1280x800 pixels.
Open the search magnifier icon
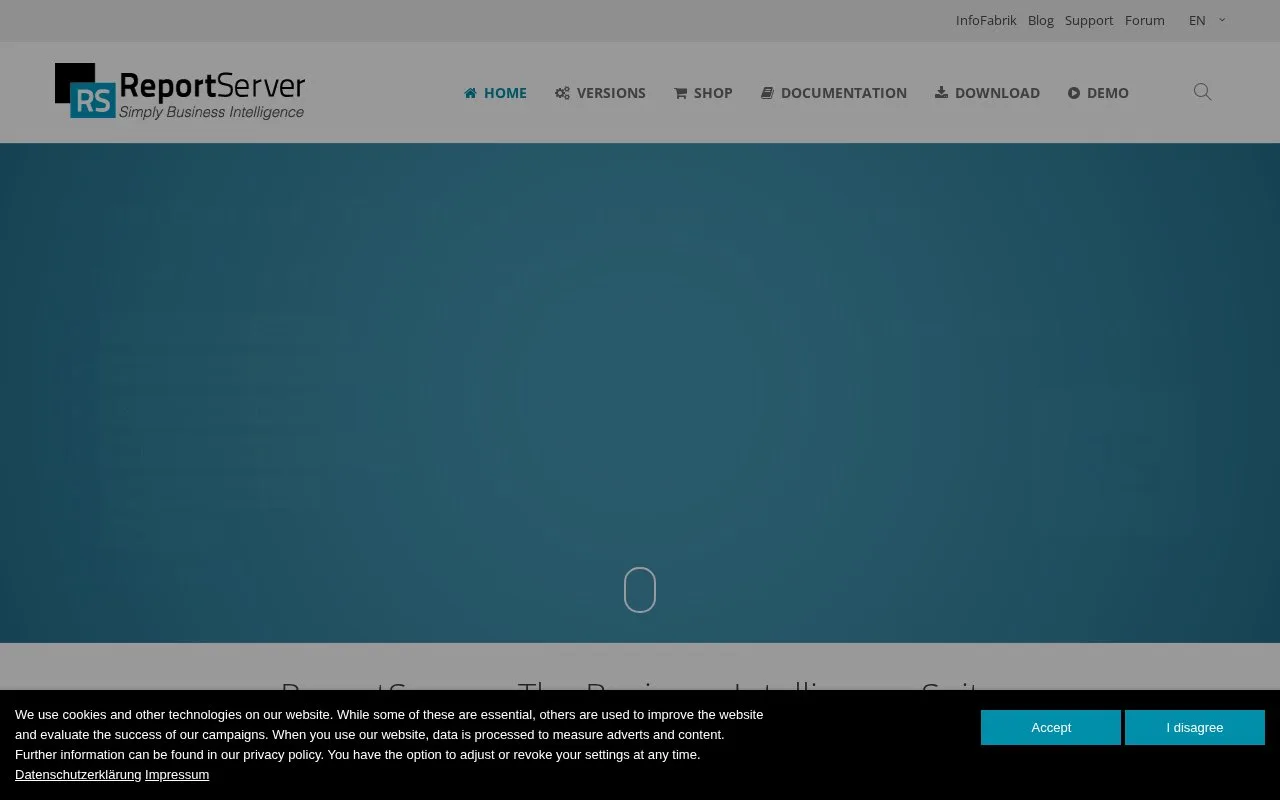click(x=1203, y=92)
